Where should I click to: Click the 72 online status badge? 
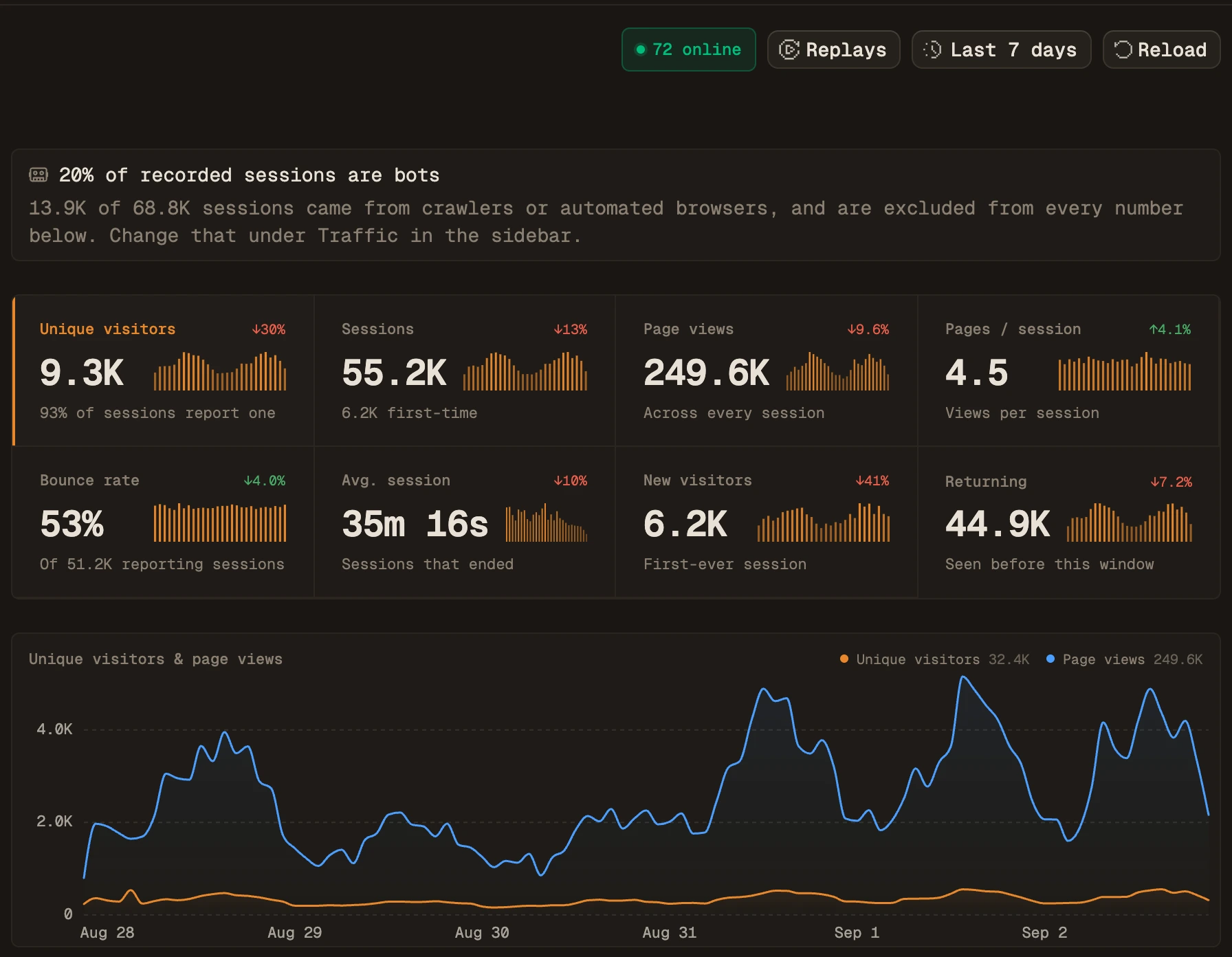tap(688, 49)
